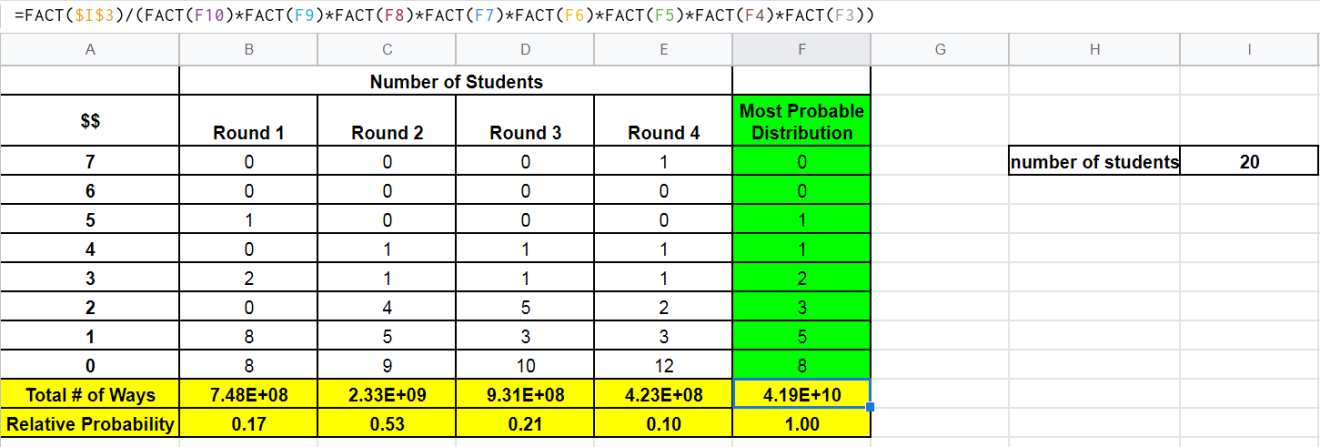Select the column B header
This screenshot has width=1320, height=447.
pos(248,51)
